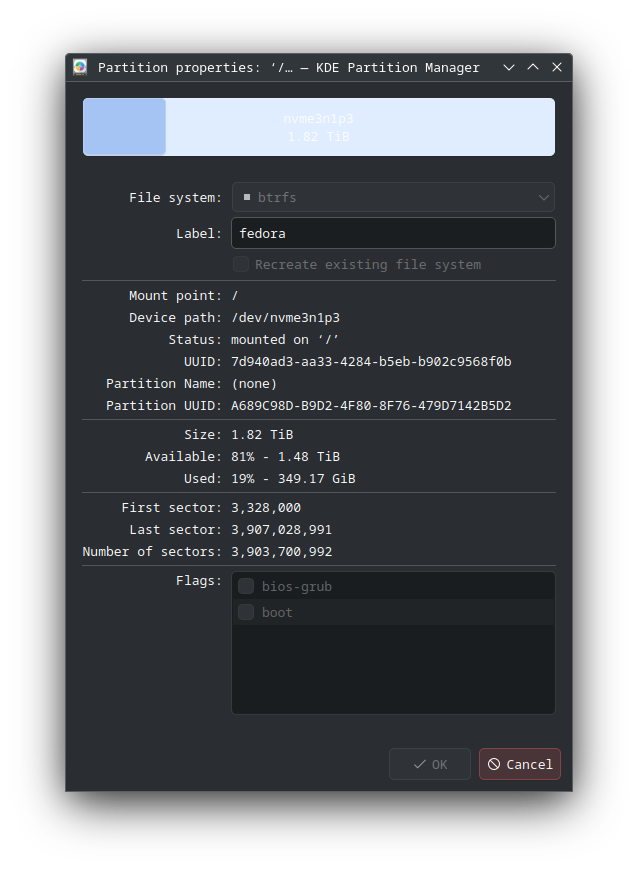This screenshot has width=639, height=870.
Task: Click the Mount point value /
Action: [235, 296]
